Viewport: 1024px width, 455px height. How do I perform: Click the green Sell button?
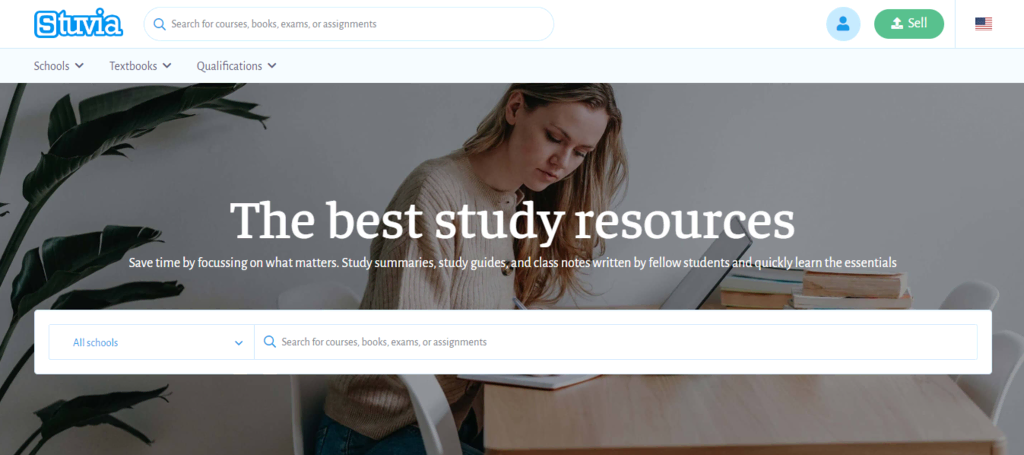point(908,24)
